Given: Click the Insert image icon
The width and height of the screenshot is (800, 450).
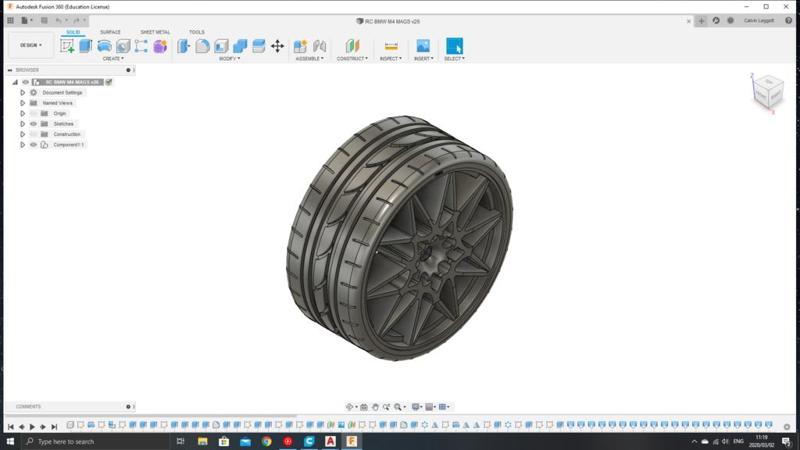Looking at the screenshot, I should click(x=423, y=46).
